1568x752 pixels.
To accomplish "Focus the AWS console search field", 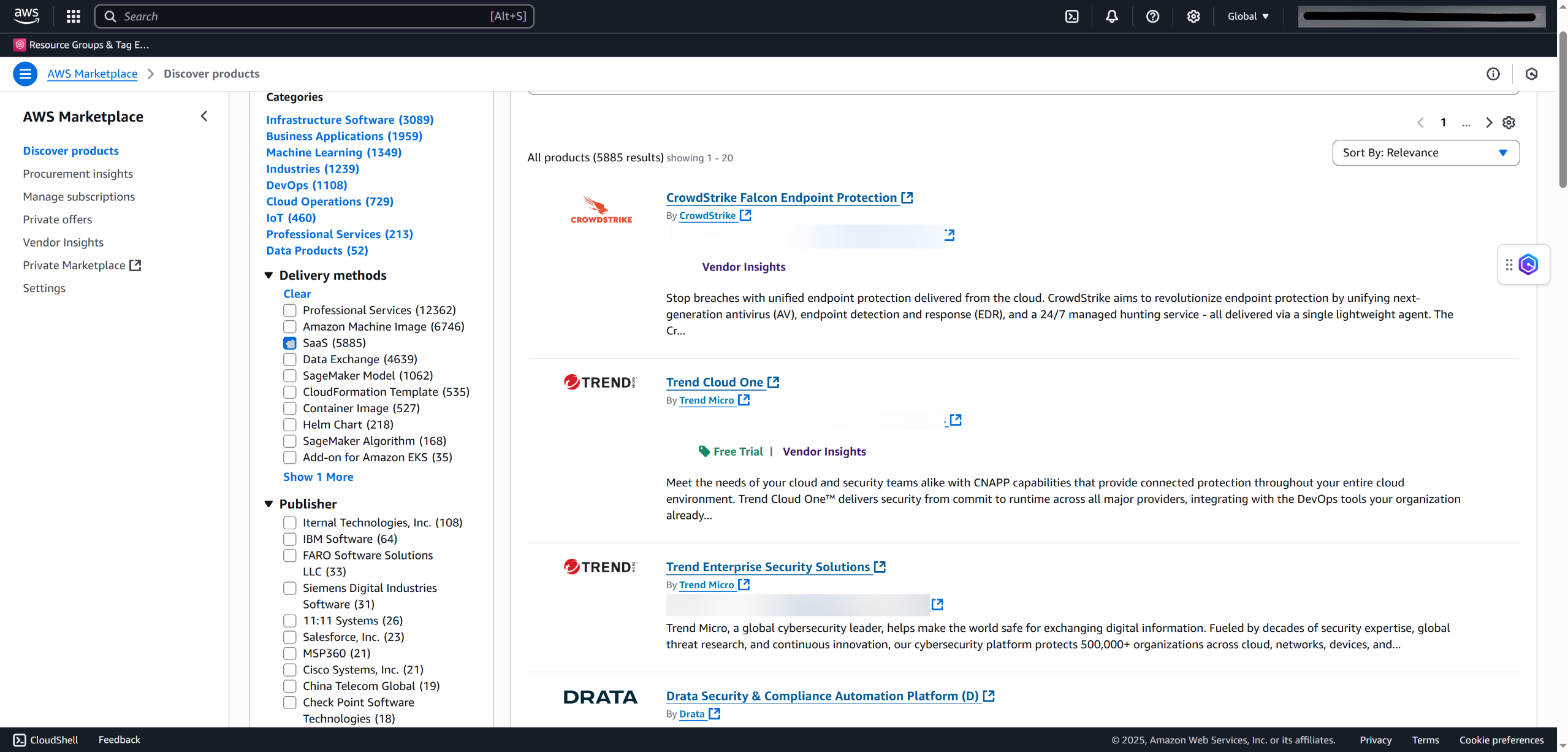I will point(306,17).
